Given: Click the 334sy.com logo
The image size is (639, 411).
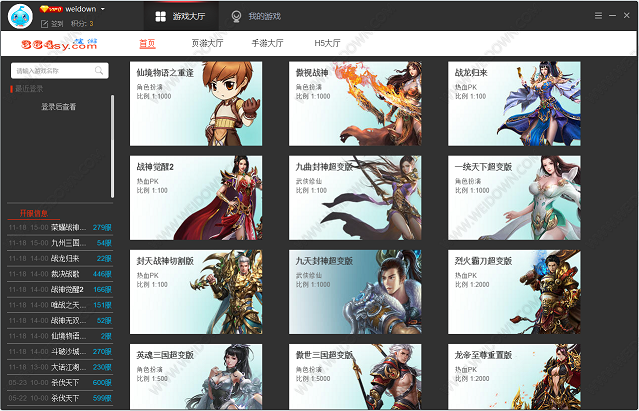Looking at the screenshot, I should click(59, 44).
